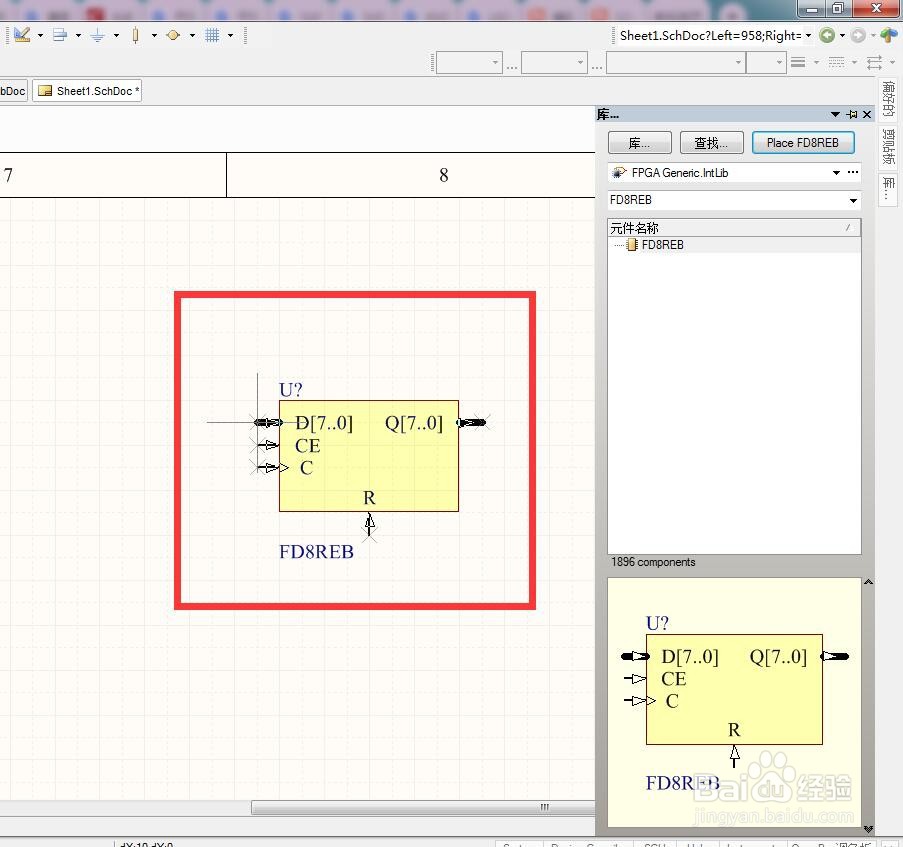Expand the alignment tools dropdown arrow
Image resolution: width=903 pixels, height=847 pixels.
pos(78,36)
